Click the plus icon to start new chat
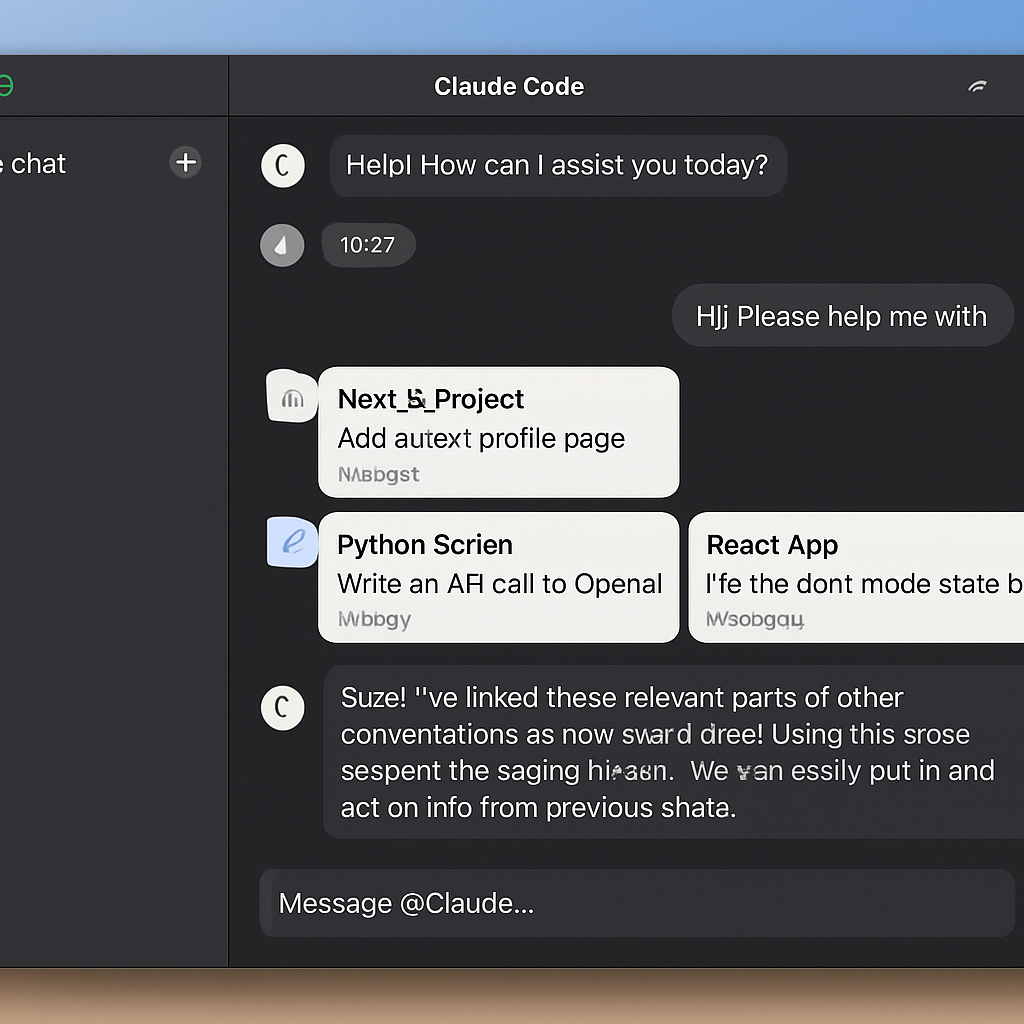 (185, 163)
